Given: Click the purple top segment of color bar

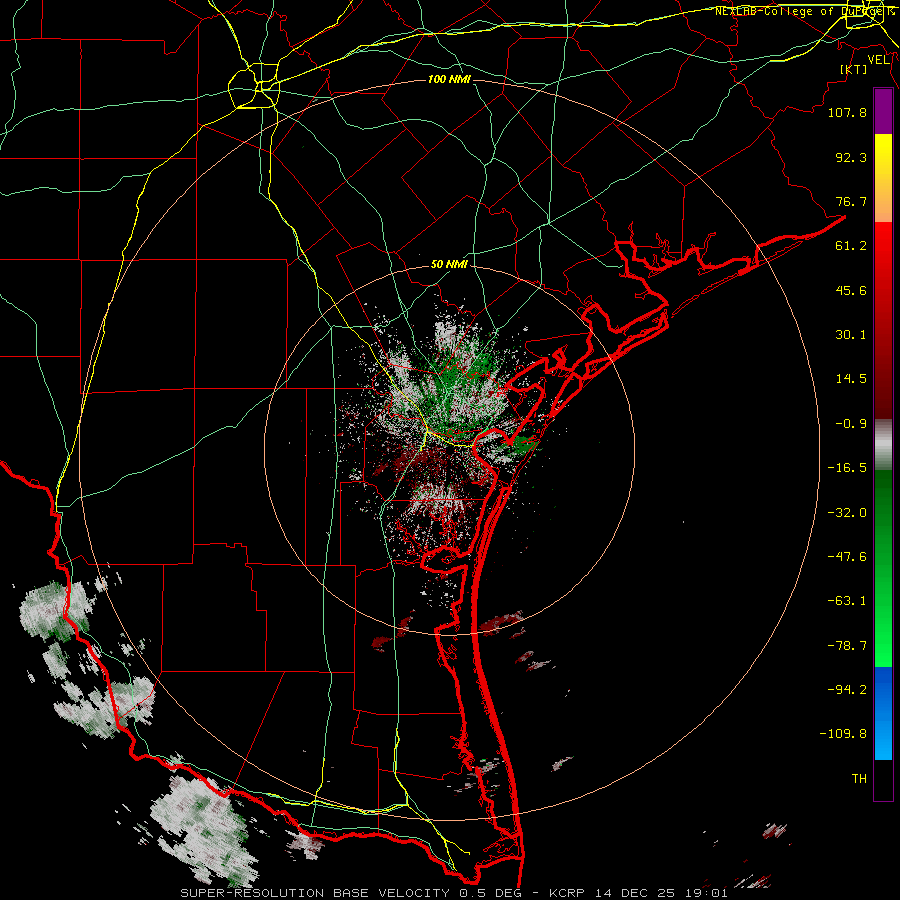Looking at the screenshot, I should click(883, 112).
